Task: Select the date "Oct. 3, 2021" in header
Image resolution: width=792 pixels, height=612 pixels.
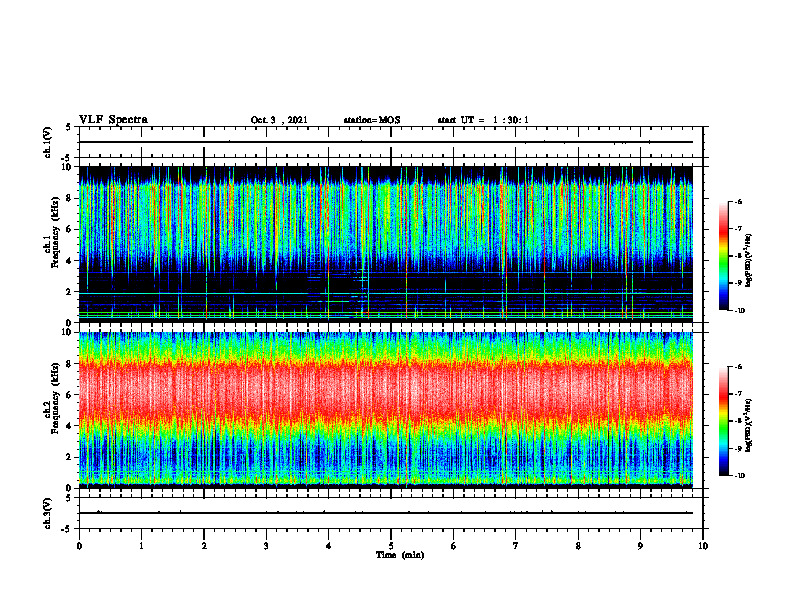Action: point(279,120)
